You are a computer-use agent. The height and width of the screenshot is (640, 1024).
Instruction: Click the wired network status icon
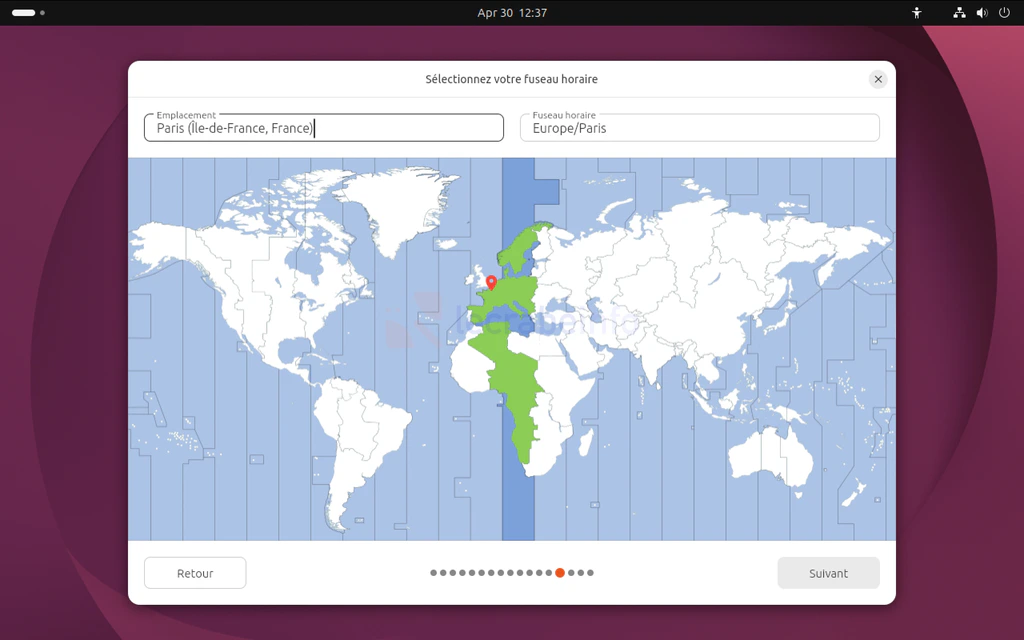[959, 13]
